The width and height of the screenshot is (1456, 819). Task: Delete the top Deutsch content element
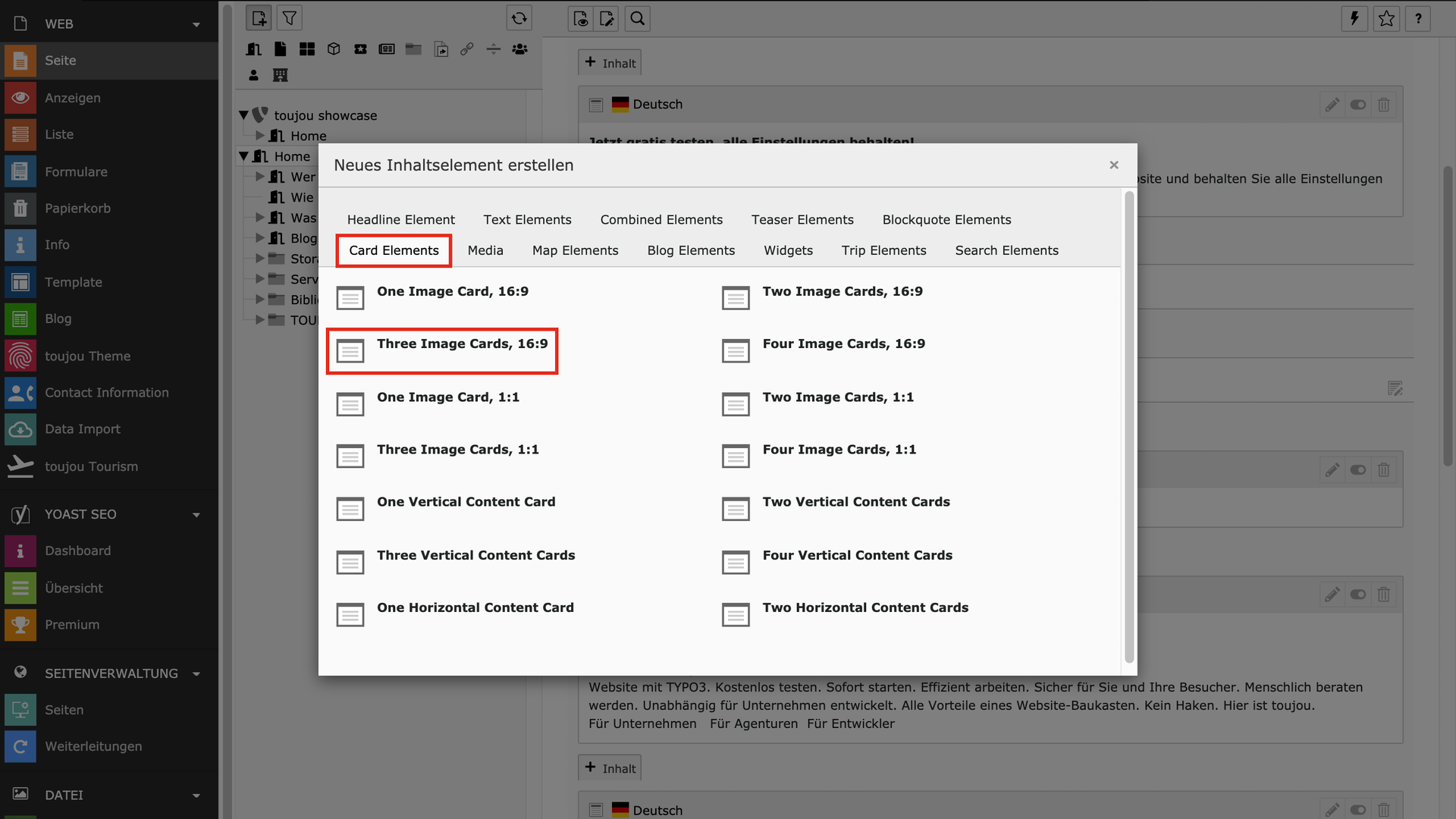1384,105
